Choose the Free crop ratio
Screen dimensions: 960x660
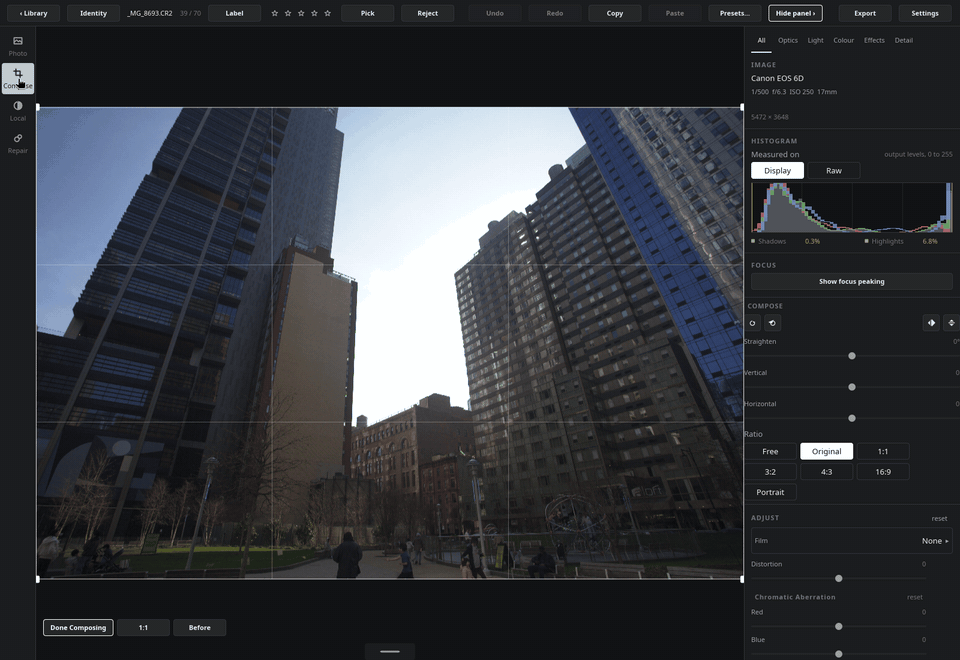pos(770,451)
